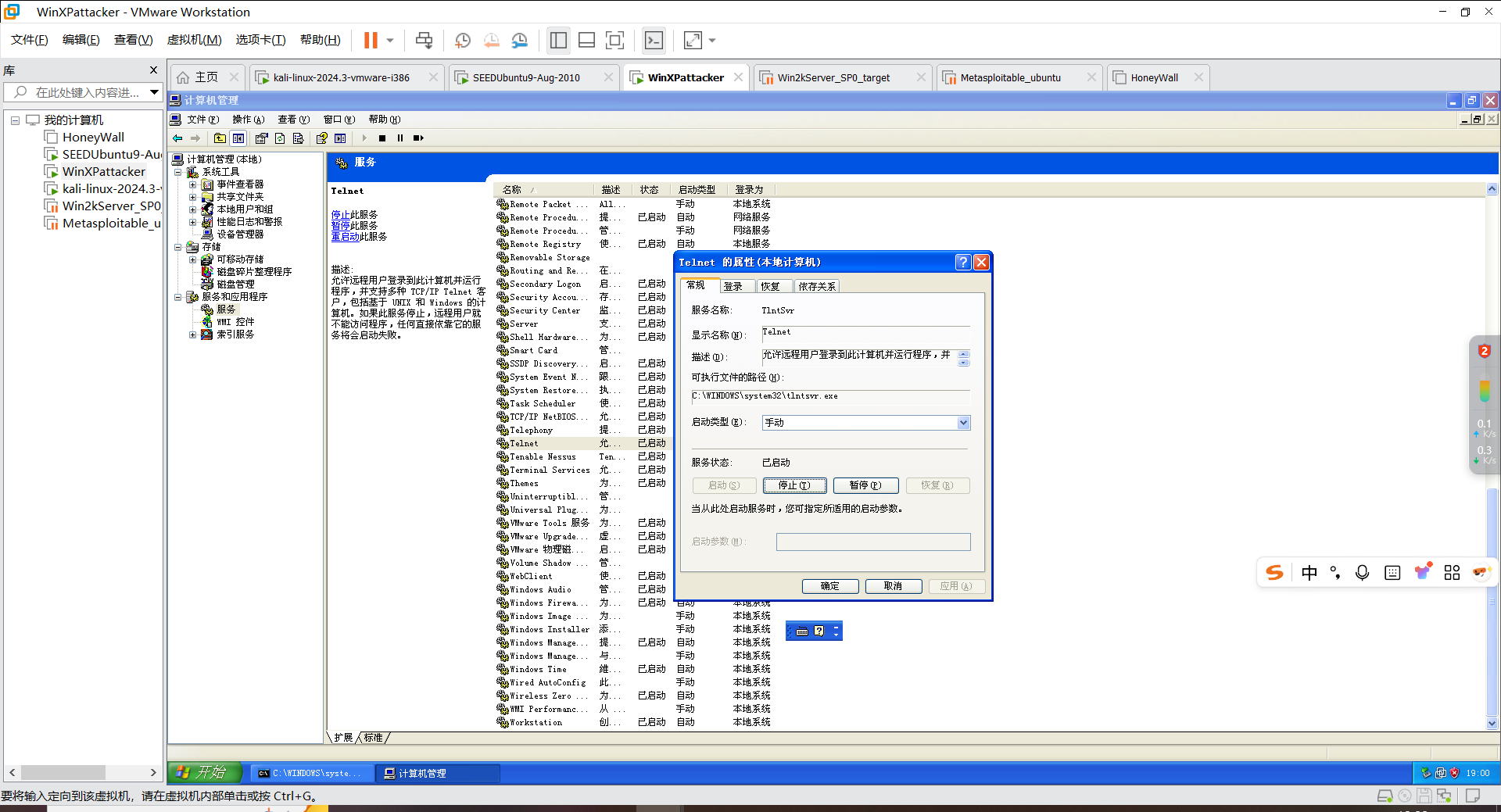1501x812 pixels.
Task: Toggle the MMC console tree pane button
Action: [238, 138]
